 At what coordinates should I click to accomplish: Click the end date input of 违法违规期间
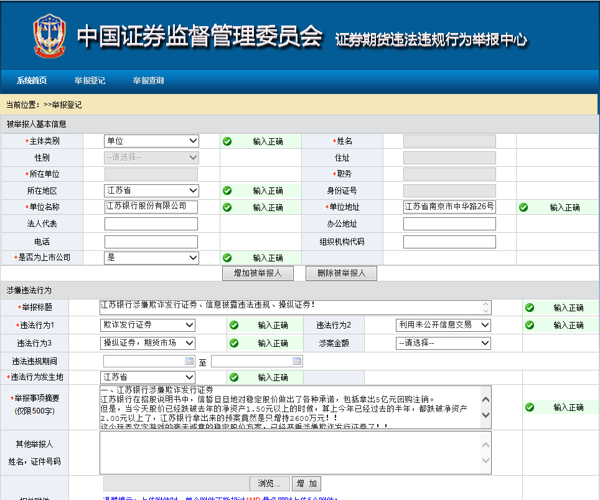coord(257,361)
